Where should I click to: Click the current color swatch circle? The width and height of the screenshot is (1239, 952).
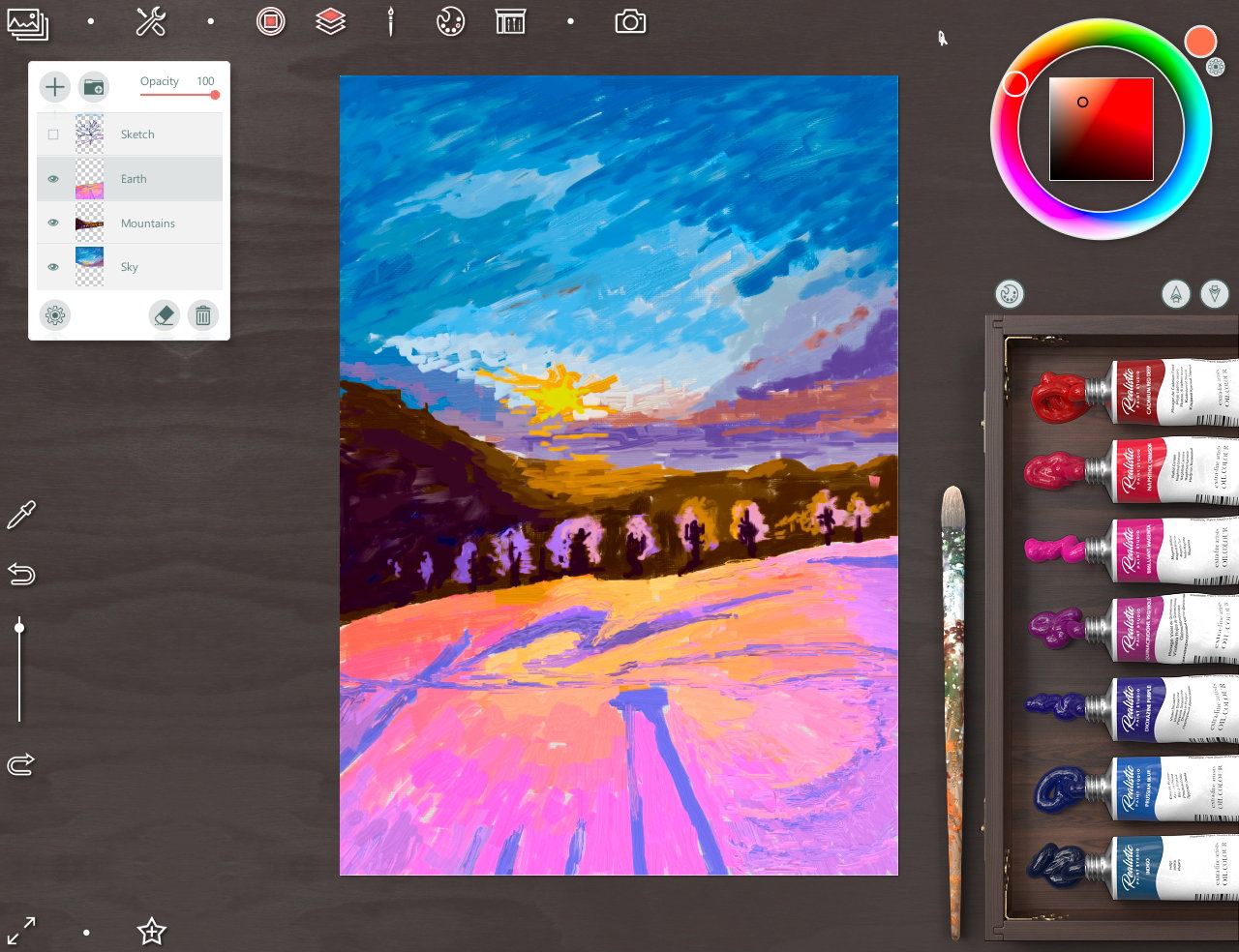1200,41
